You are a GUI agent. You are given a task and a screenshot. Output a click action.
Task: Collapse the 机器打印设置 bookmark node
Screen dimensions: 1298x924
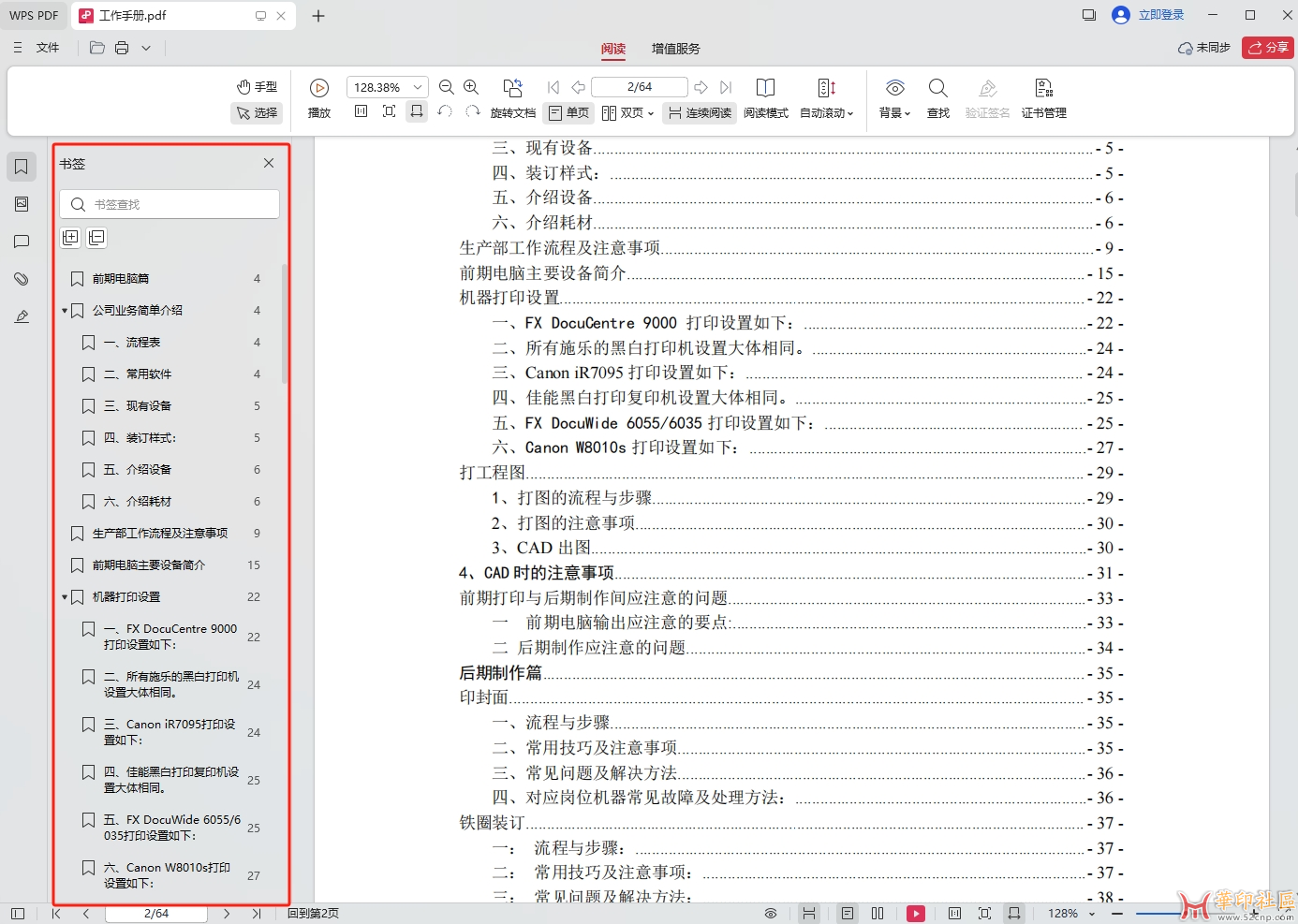[65, 597]
